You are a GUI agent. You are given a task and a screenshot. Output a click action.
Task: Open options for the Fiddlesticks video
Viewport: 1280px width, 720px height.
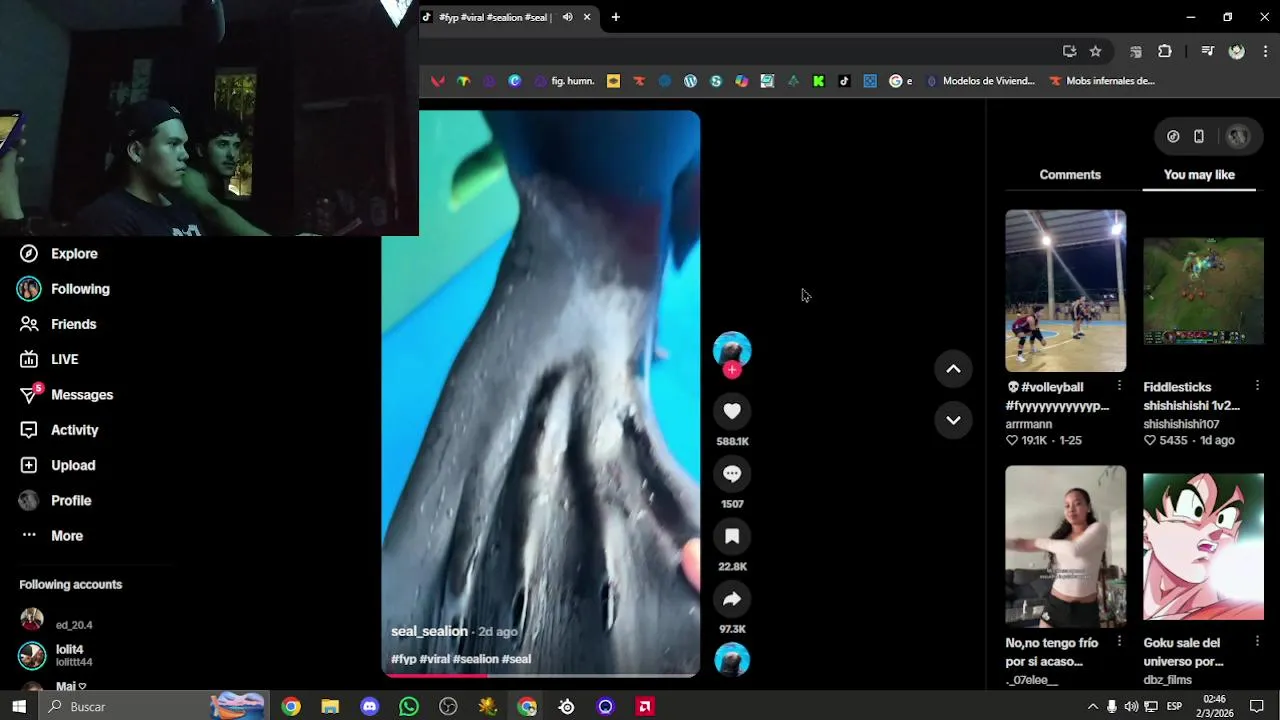[x=1257, y=386]
